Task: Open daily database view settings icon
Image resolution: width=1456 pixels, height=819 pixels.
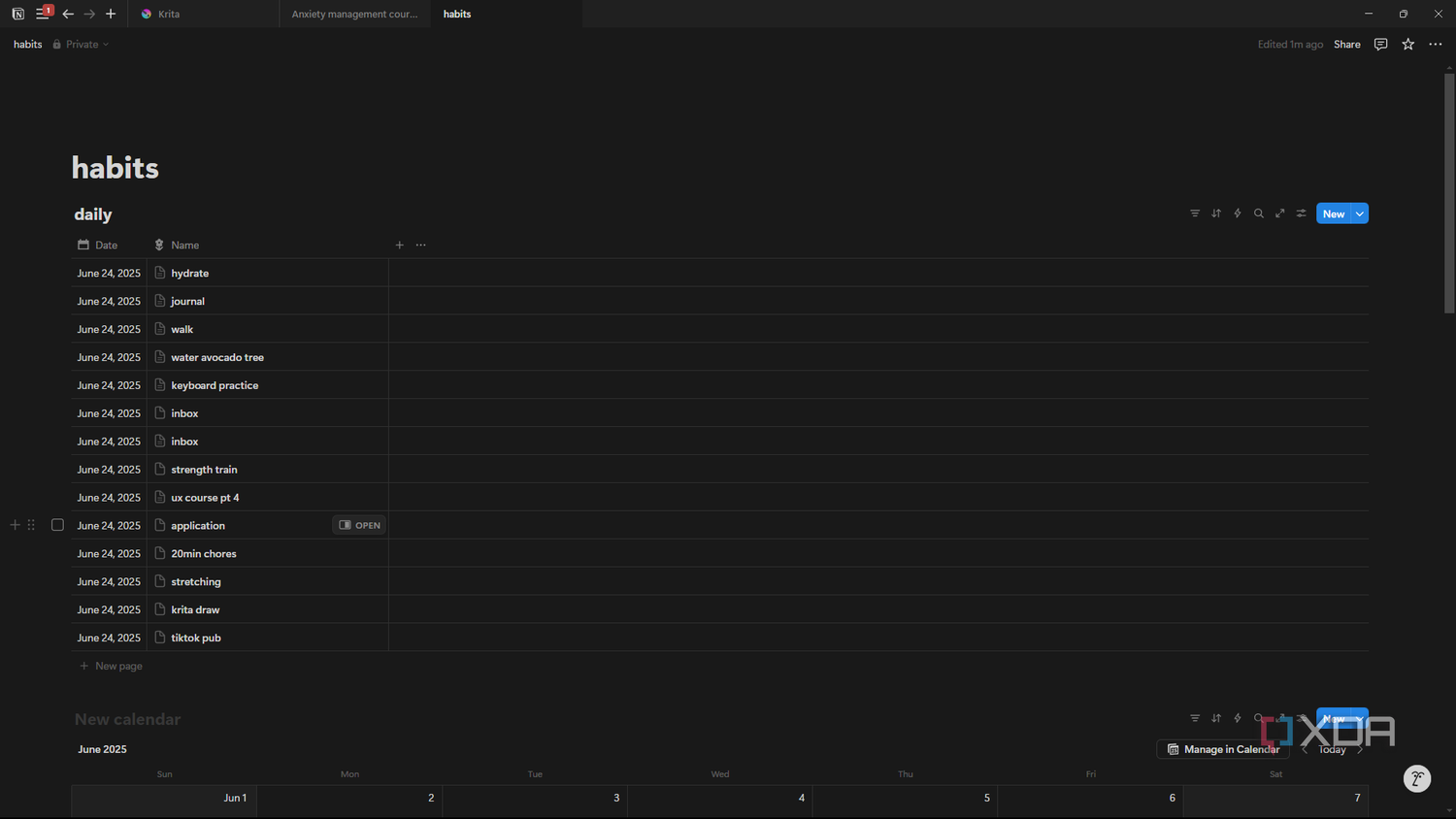Action: tap(1302, 213)
